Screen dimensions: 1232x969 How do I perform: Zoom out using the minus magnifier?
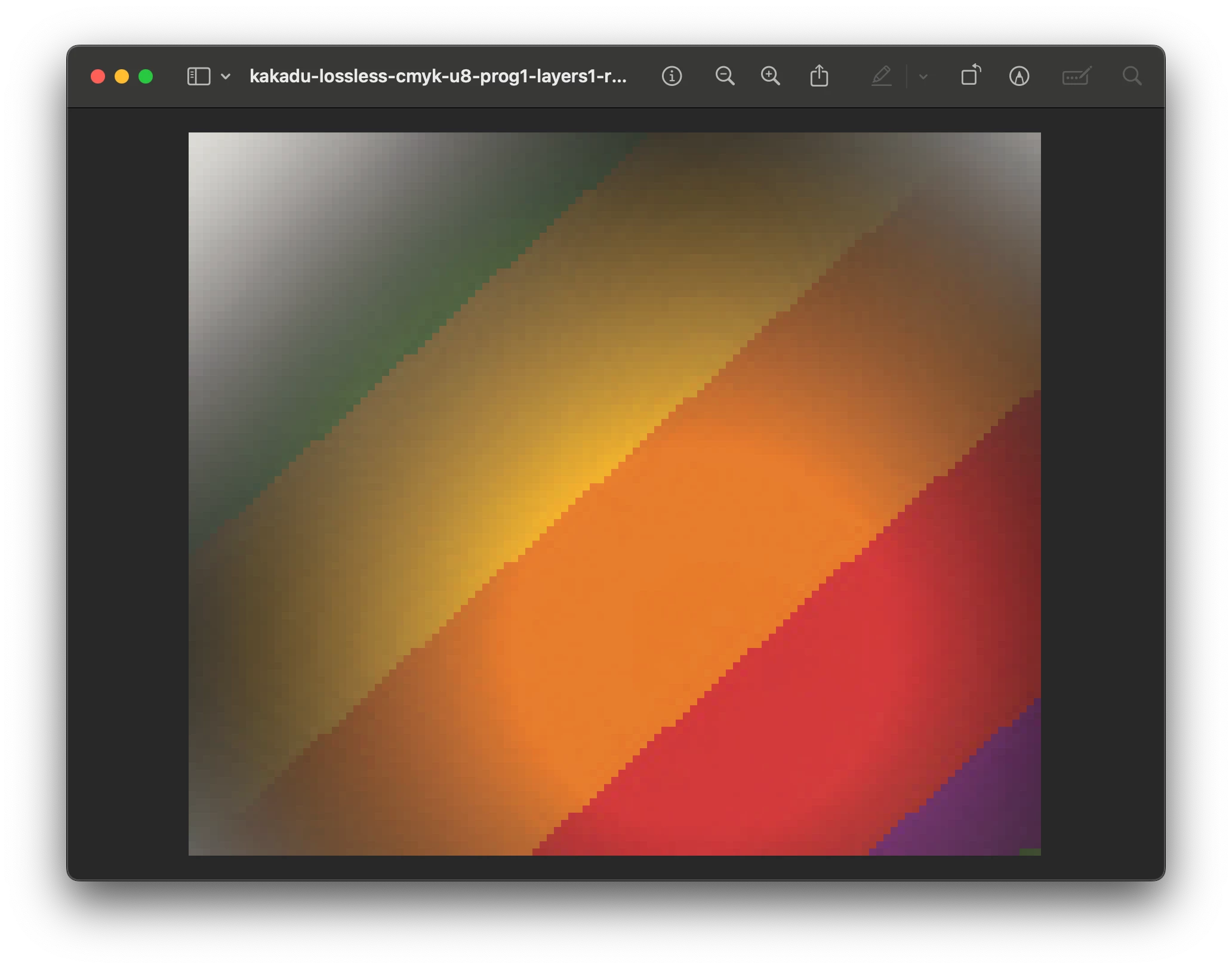725,76
